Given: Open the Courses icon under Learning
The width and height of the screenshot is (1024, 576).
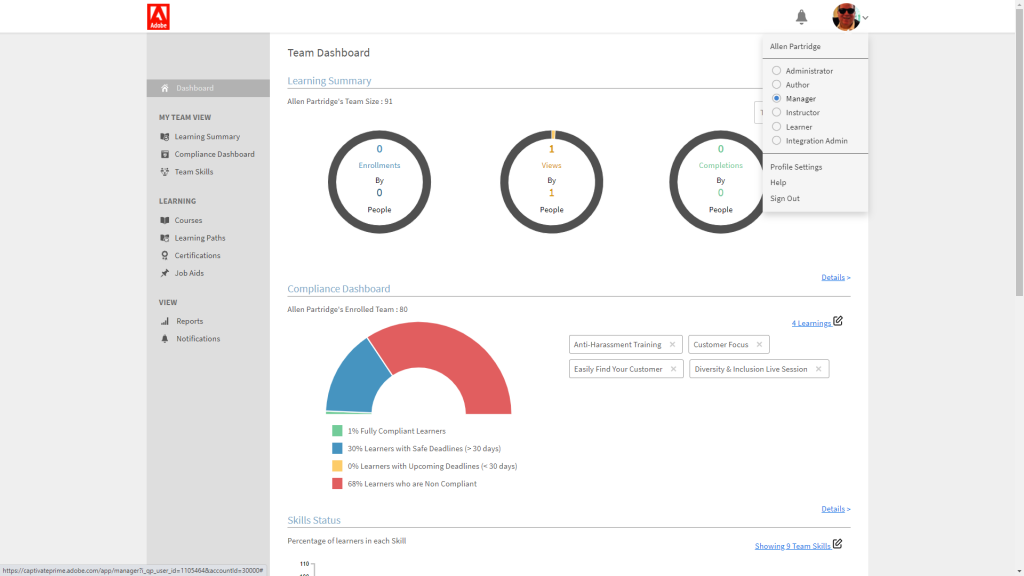Looking at the screenshot, I should tap(162, 220).
